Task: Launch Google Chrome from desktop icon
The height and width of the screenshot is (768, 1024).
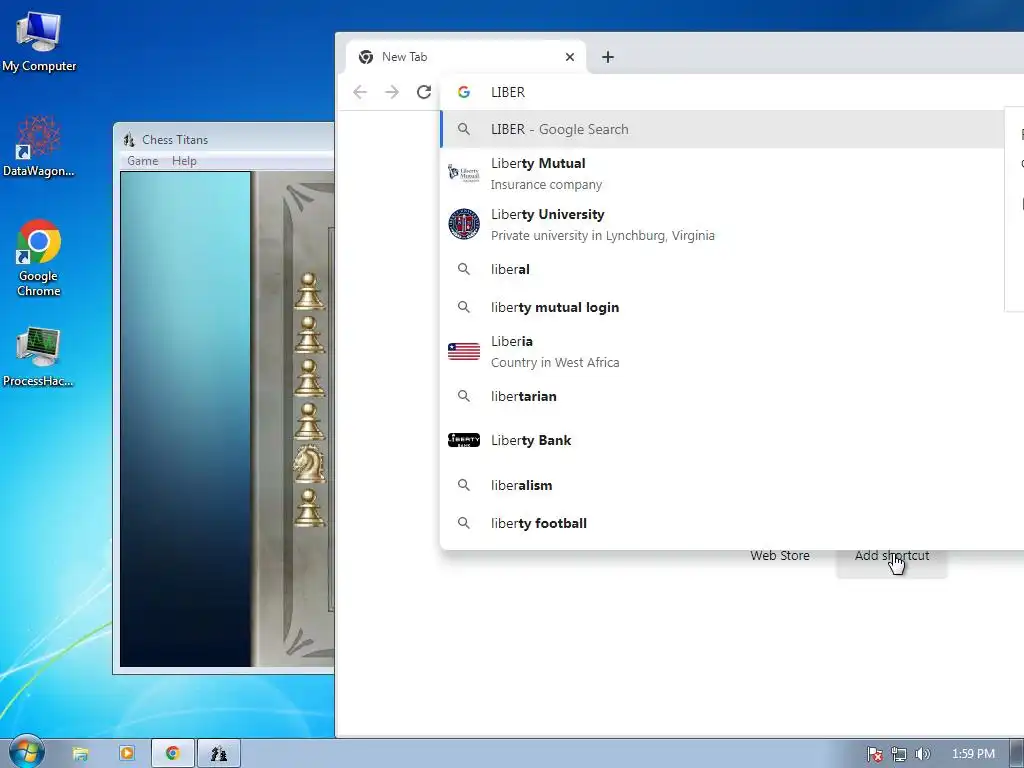Action: [39, 258]
